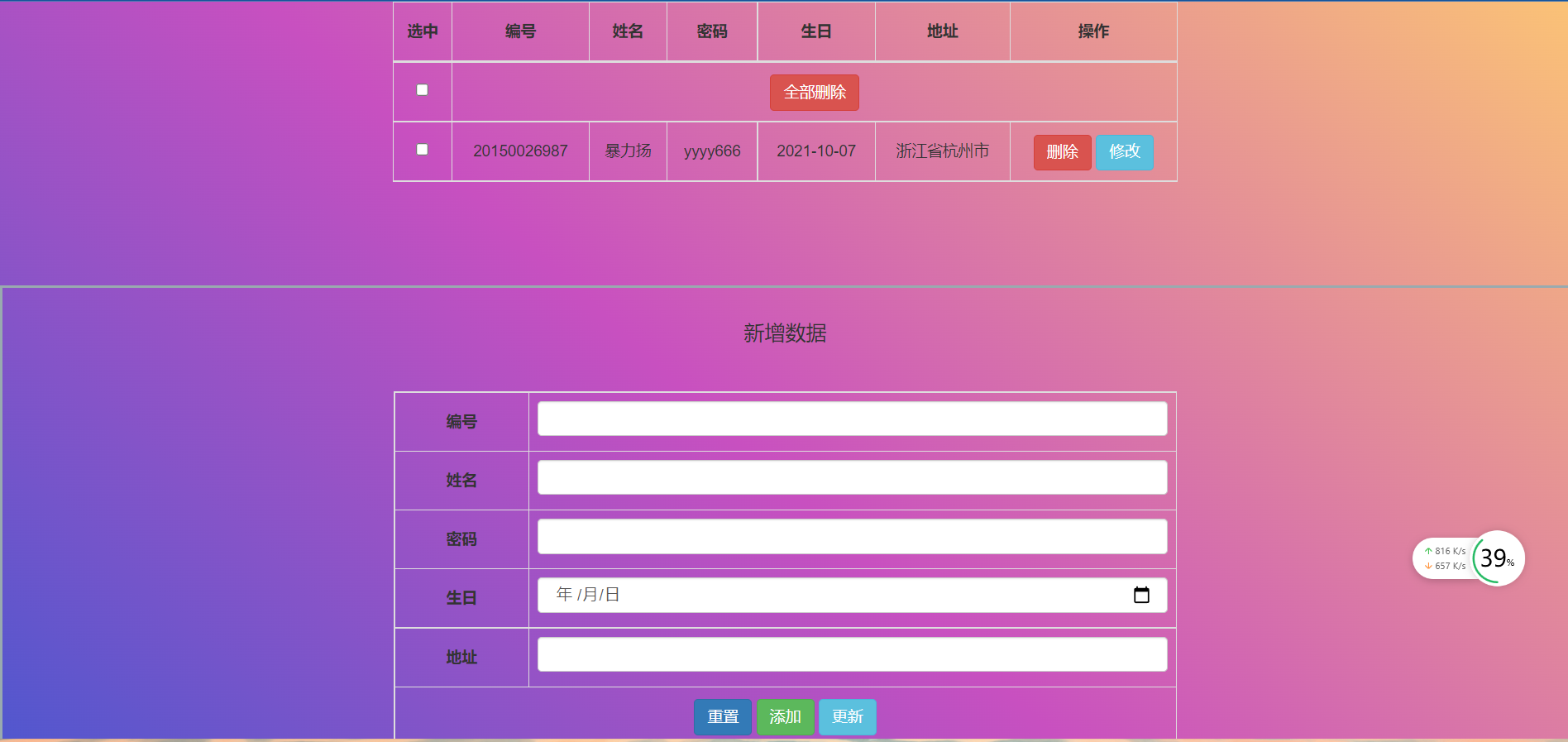Click the 更新 update button
Screen dimensions: 1568x742
pyautogui.click(x=848, y=716)
